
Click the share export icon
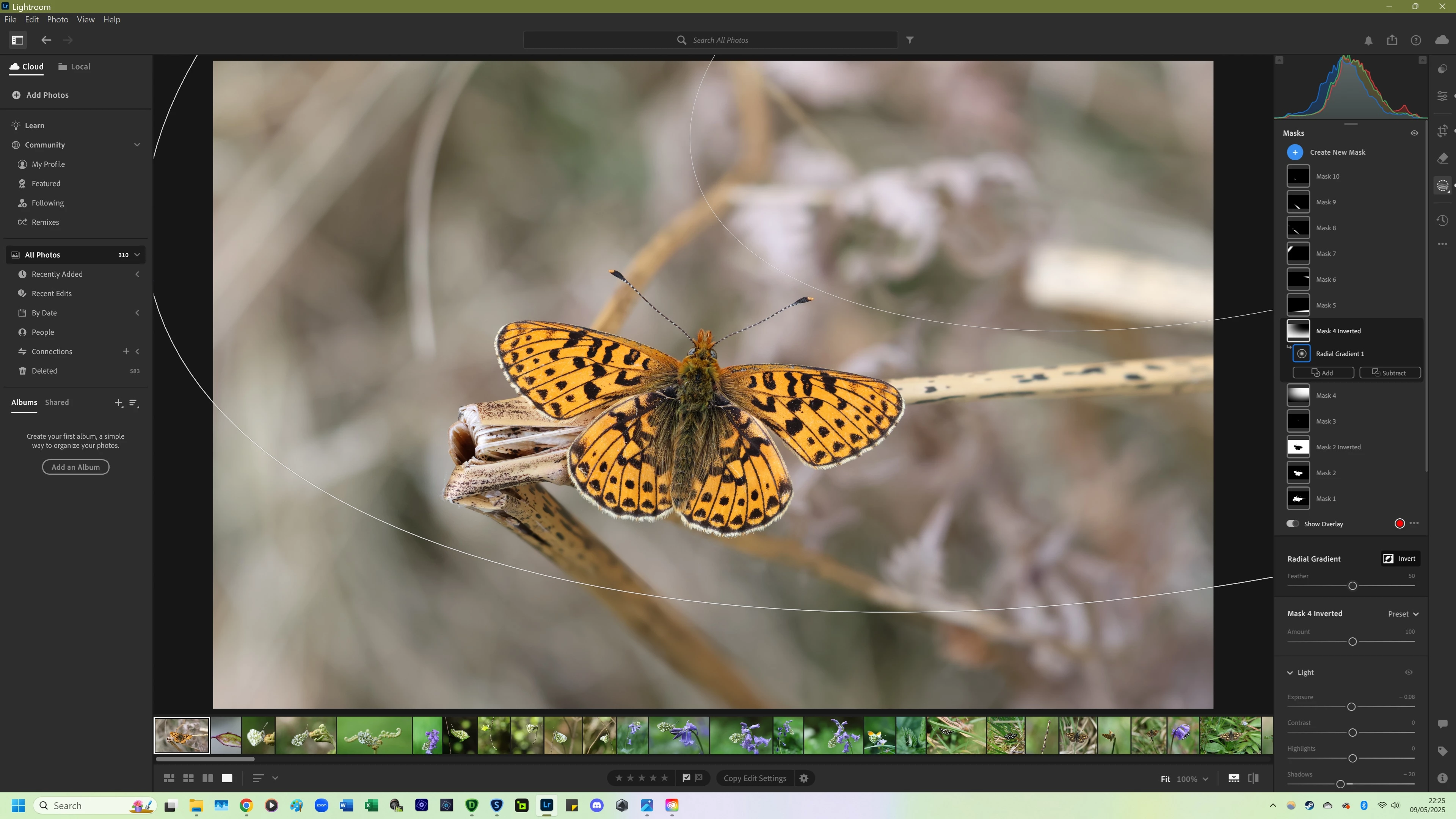(1392, 40)
